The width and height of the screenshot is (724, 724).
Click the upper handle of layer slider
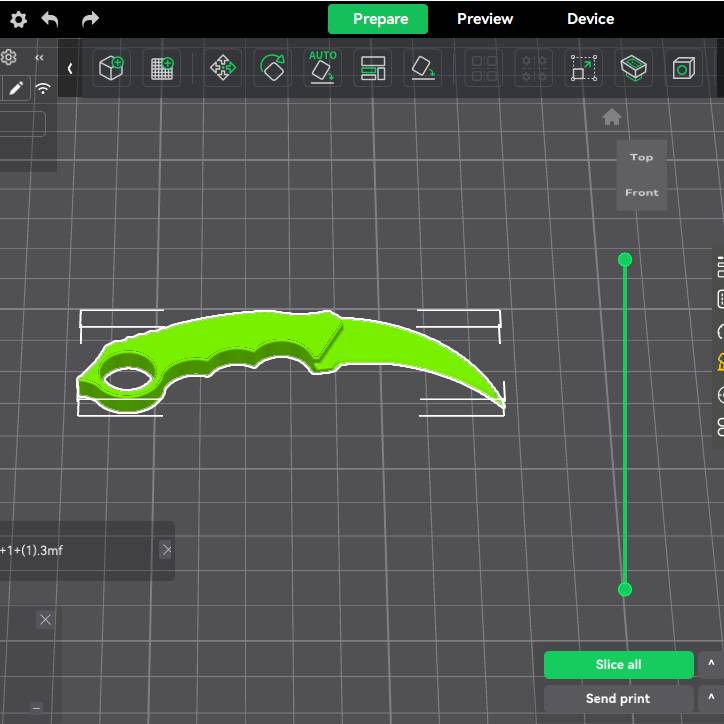pos(625,260)
